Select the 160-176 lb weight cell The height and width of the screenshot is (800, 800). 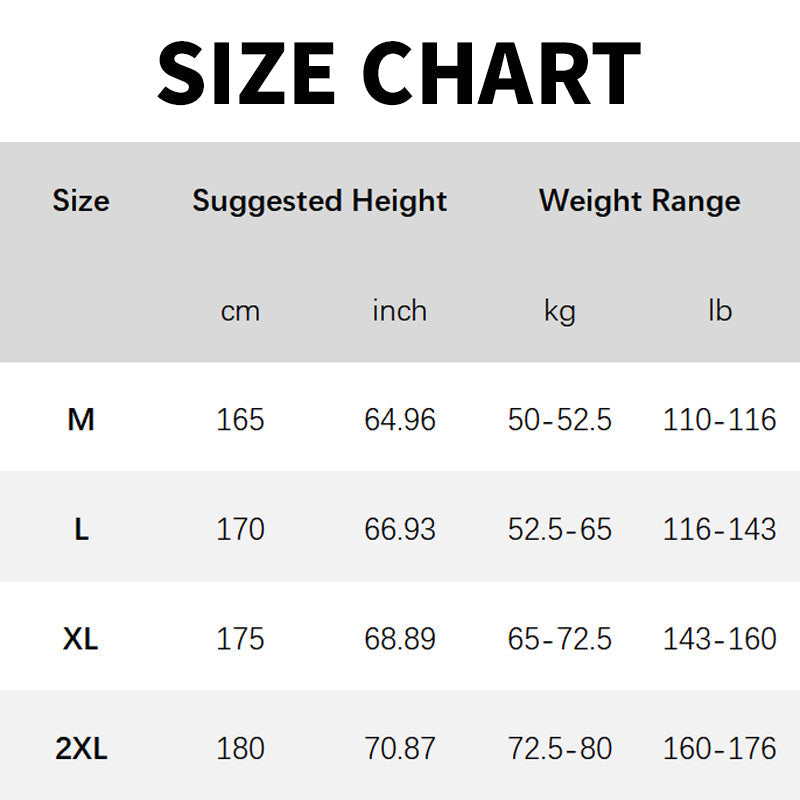720,749
